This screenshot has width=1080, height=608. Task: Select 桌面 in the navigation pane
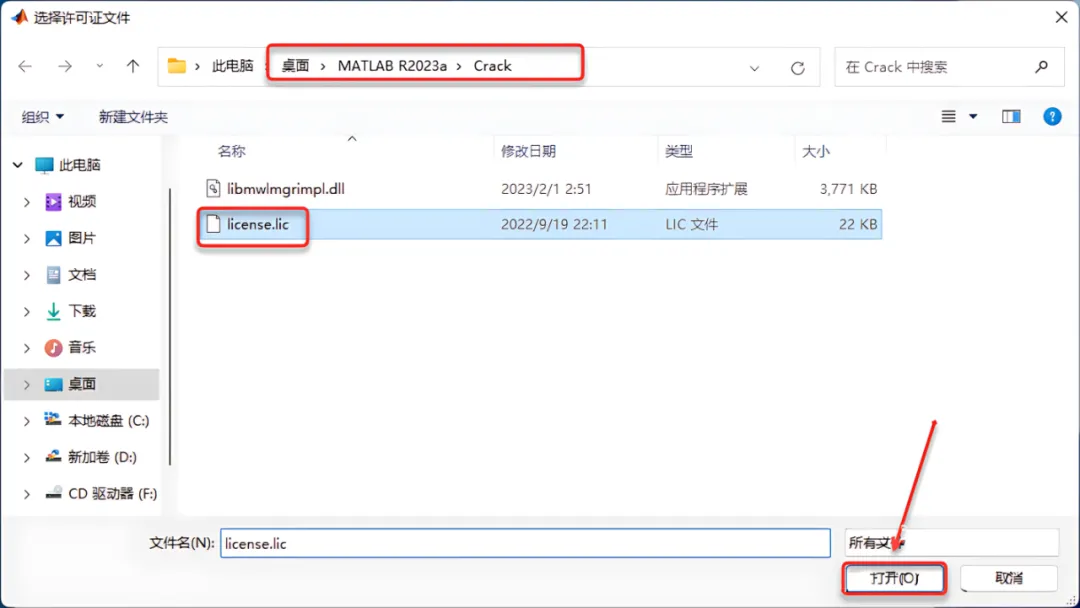(82, 384)
